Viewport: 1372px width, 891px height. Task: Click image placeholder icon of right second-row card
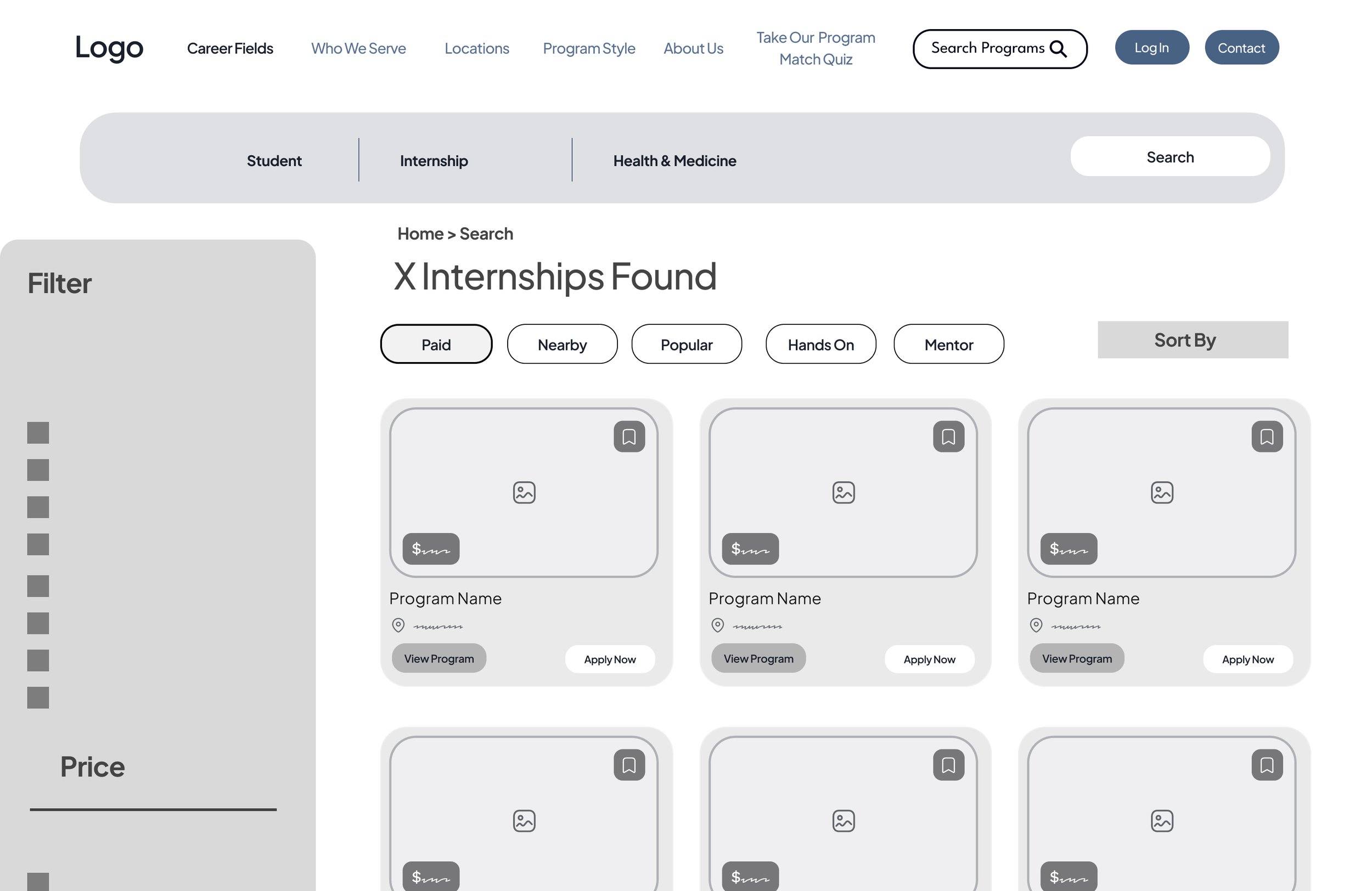tap(1162, 821)
